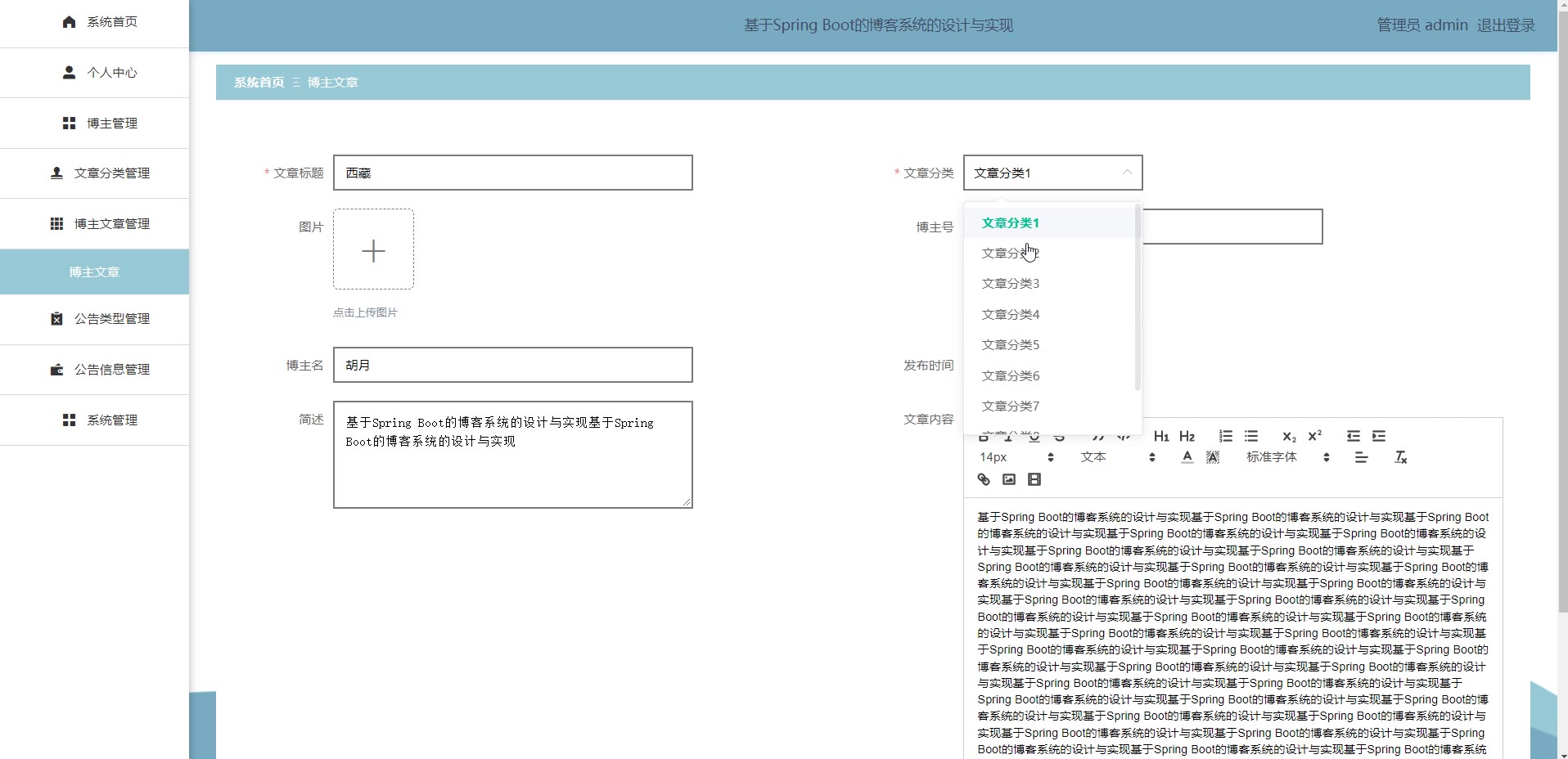This screenshot has height=759, width=1568.
Task: Click into the 简述 textarea
Action: (513, 455)
